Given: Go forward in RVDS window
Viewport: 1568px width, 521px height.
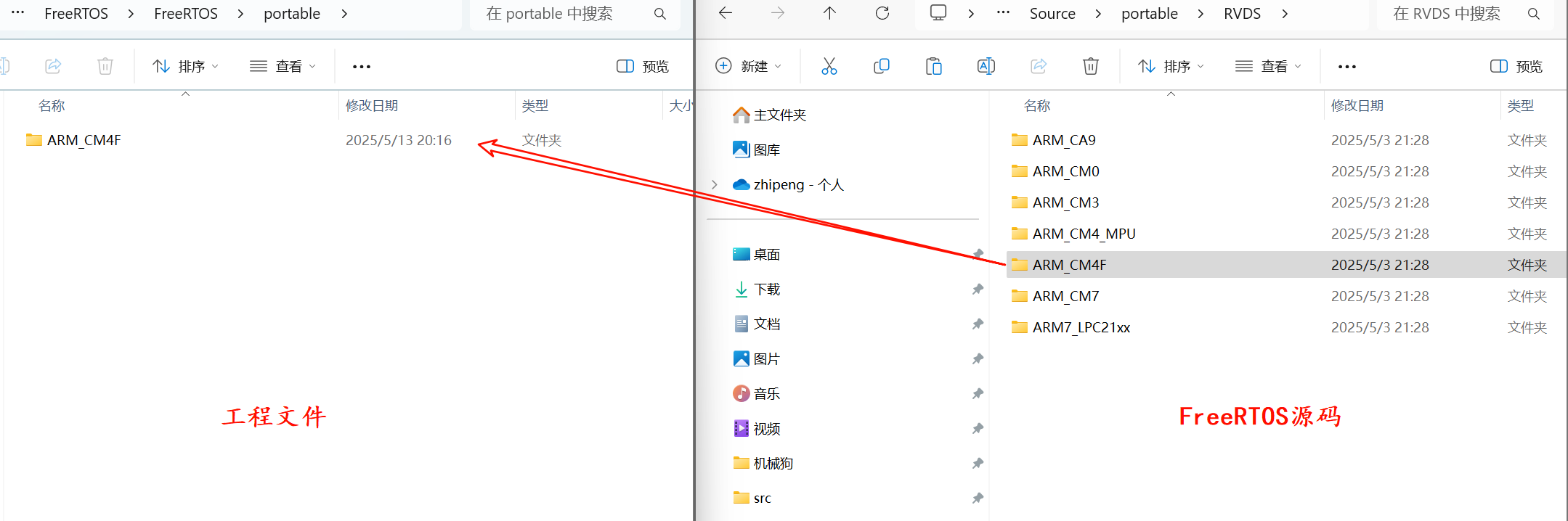Looking at the screenshot, I should click(x=778, y=13).
